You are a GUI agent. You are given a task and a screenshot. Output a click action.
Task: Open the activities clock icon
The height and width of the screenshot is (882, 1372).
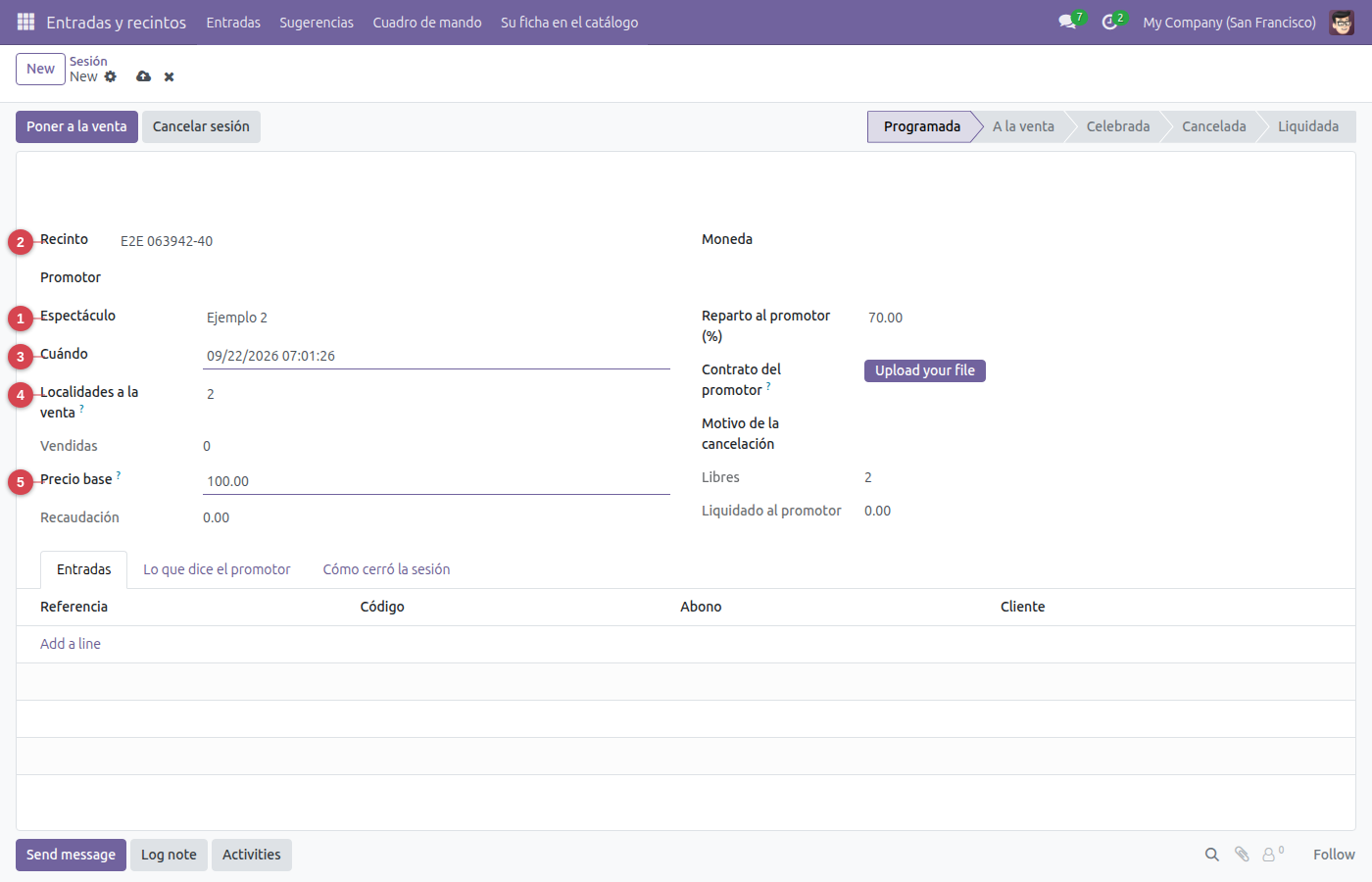pyautogui.click(x=1109, y=22)
